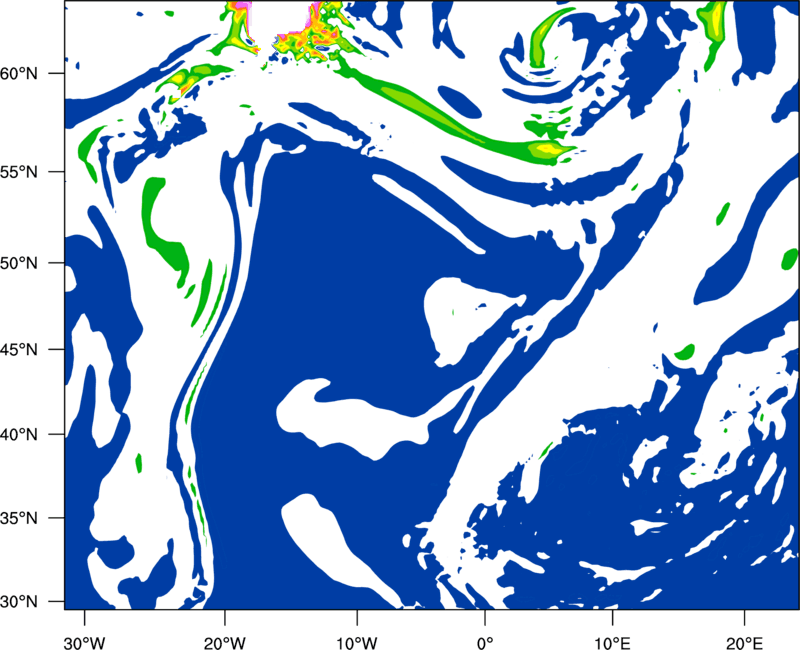Click the 60°N latitude label
The width and height of the screenshot is (800, 650).
[19, 73]
